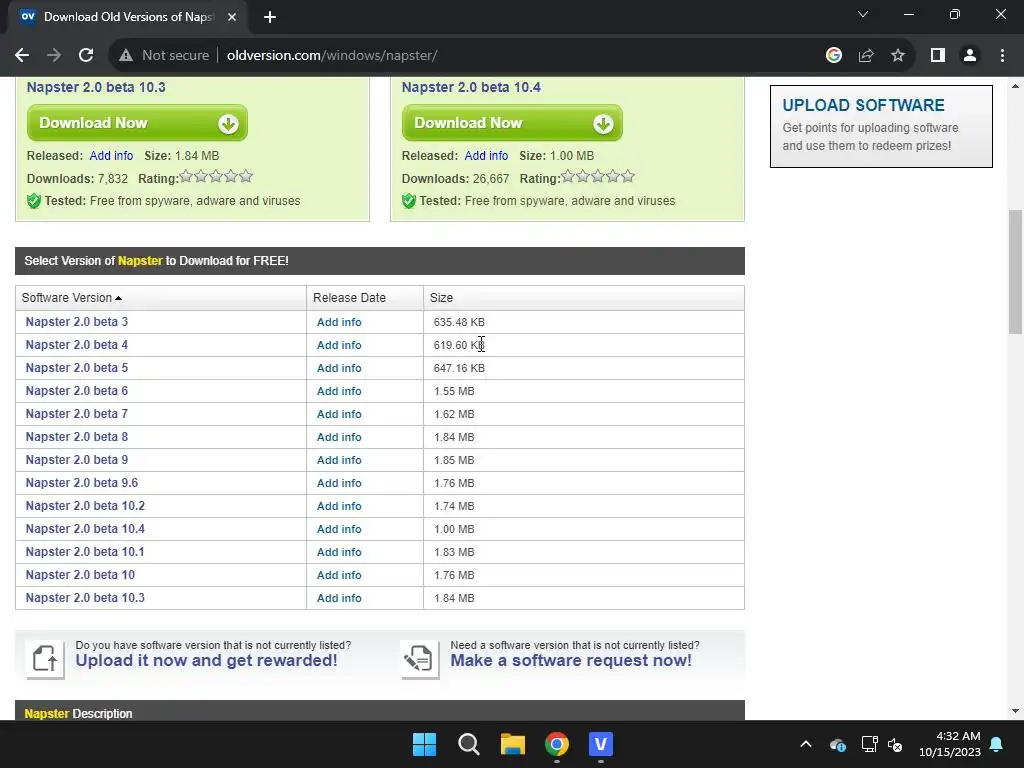
Task: Open File Explorer from taskbar
Action: (513, 744)
